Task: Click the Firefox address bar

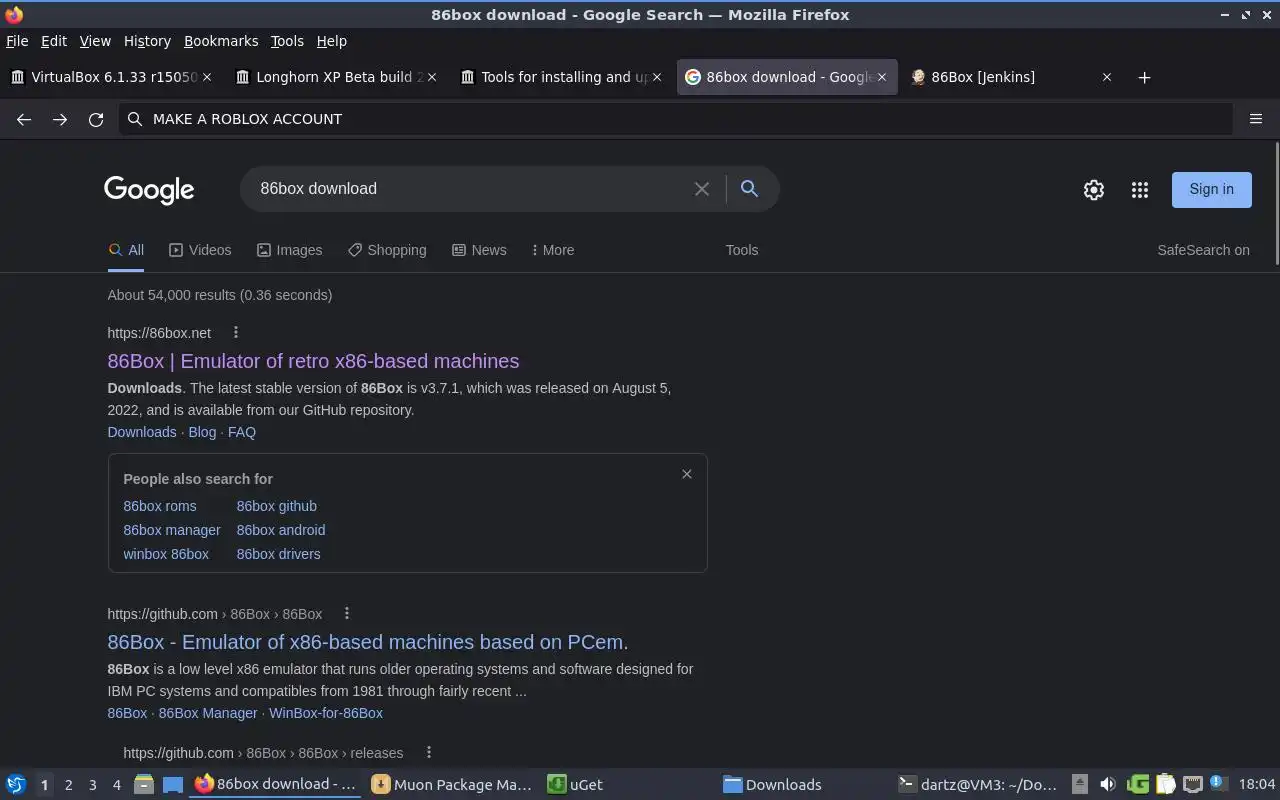Action: [675, 119]
